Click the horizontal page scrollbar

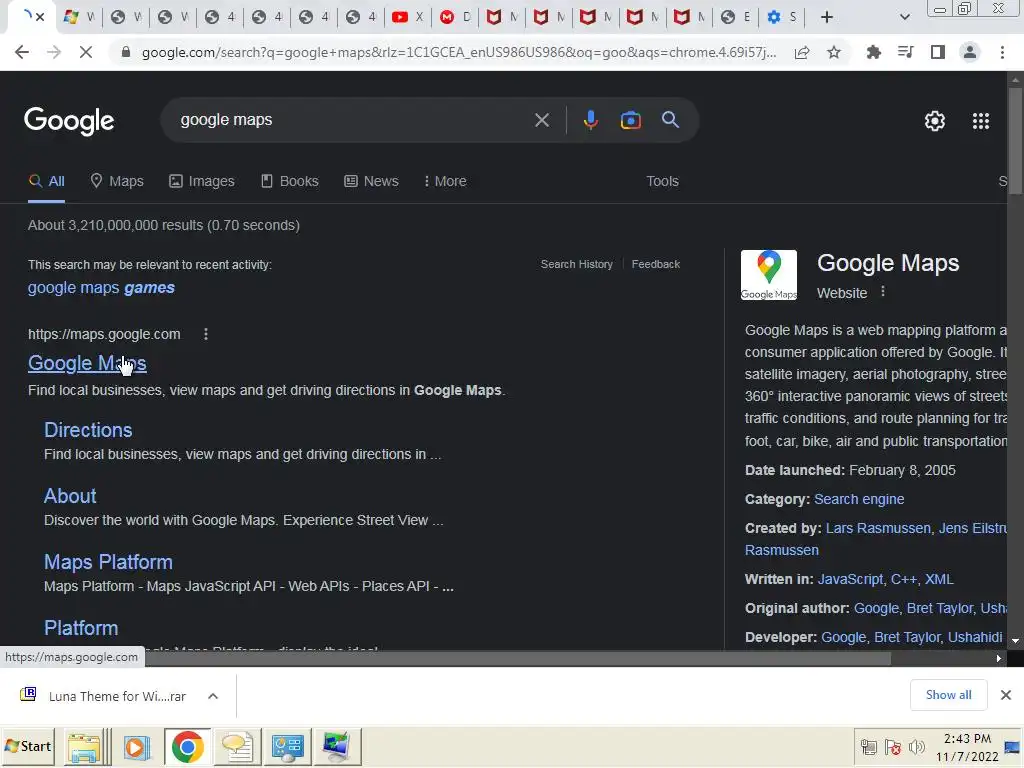click(x=516, y=659)
